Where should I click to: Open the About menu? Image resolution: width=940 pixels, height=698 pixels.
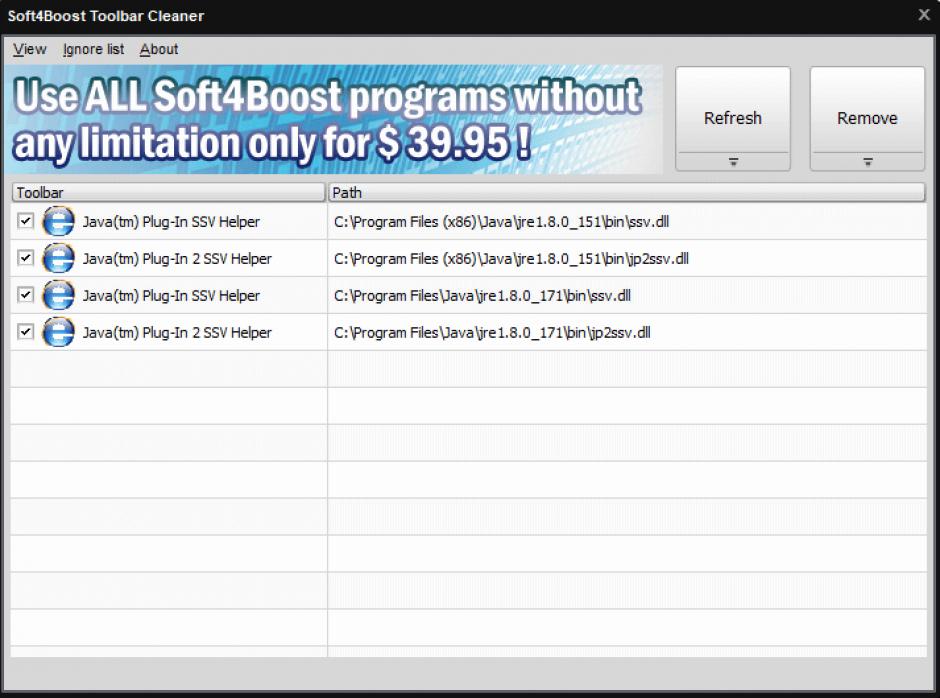pyautogui.click(x=159, y=49)
